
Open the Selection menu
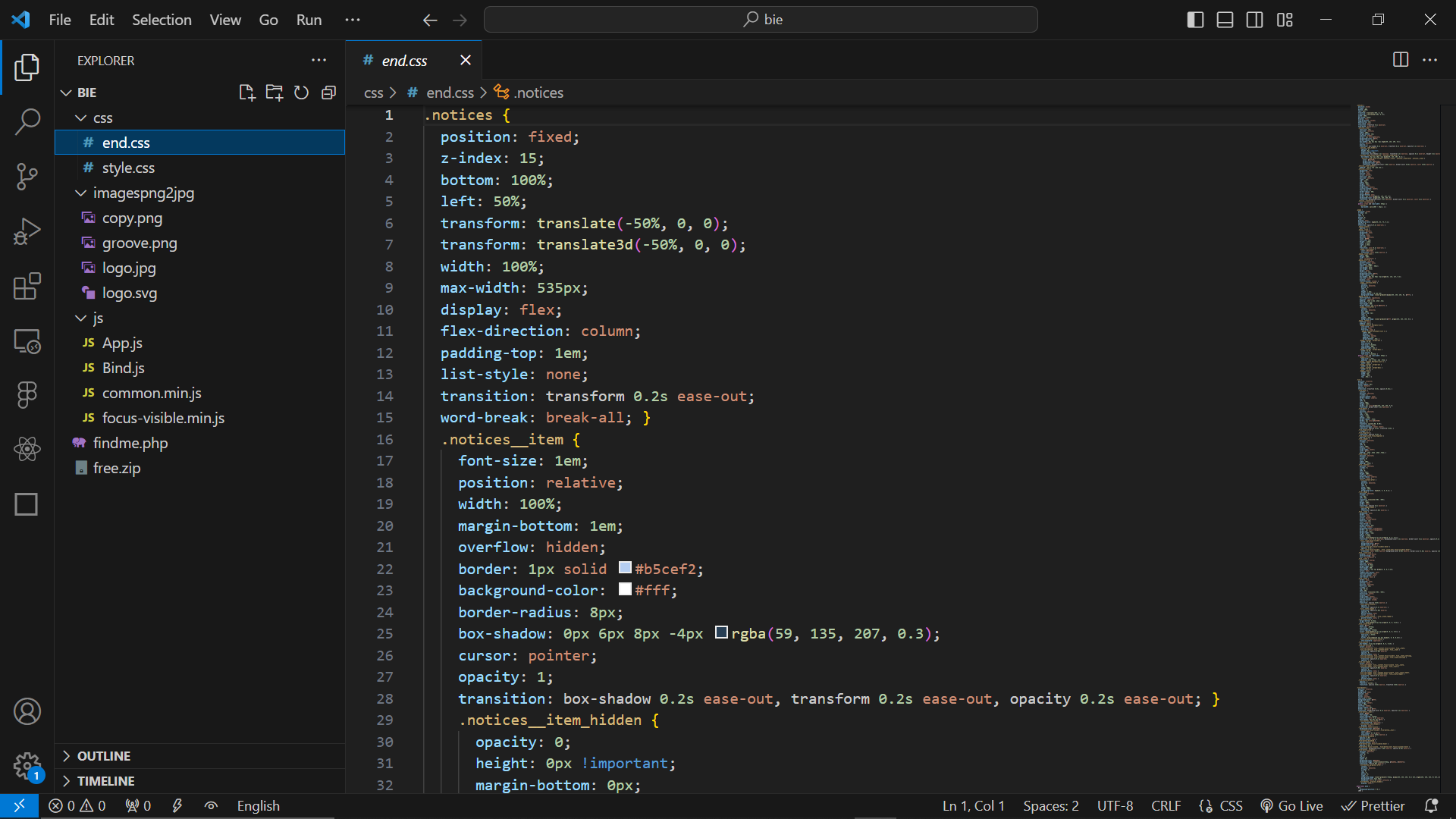pos(162,20)
